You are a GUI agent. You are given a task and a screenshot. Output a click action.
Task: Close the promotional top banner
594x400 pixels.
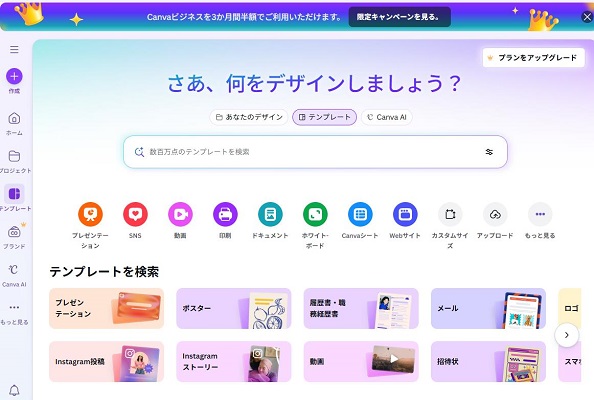click(x=587, y=17)
